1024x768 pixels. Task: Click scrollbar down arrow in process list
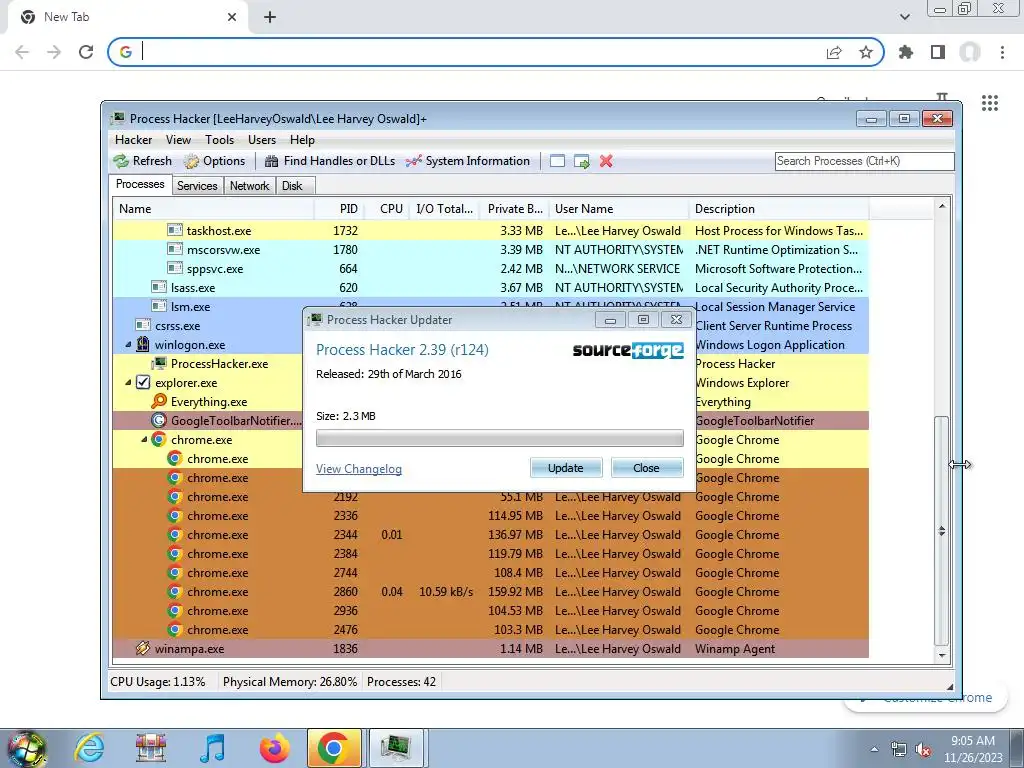(x=942, y=654)
